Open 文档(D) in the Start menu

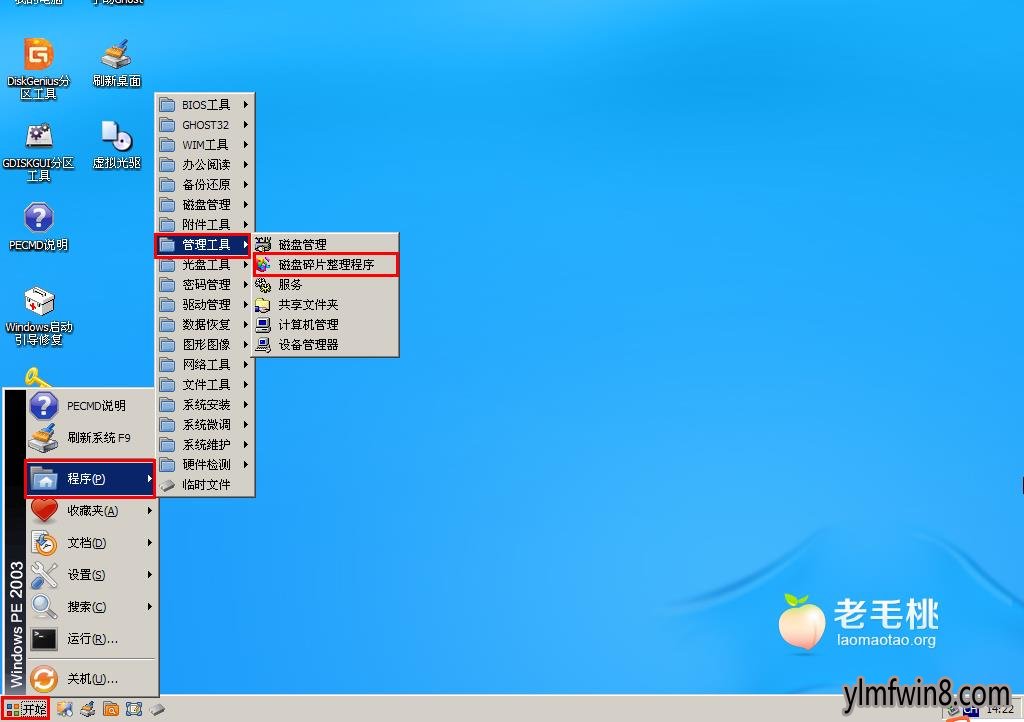91,542
